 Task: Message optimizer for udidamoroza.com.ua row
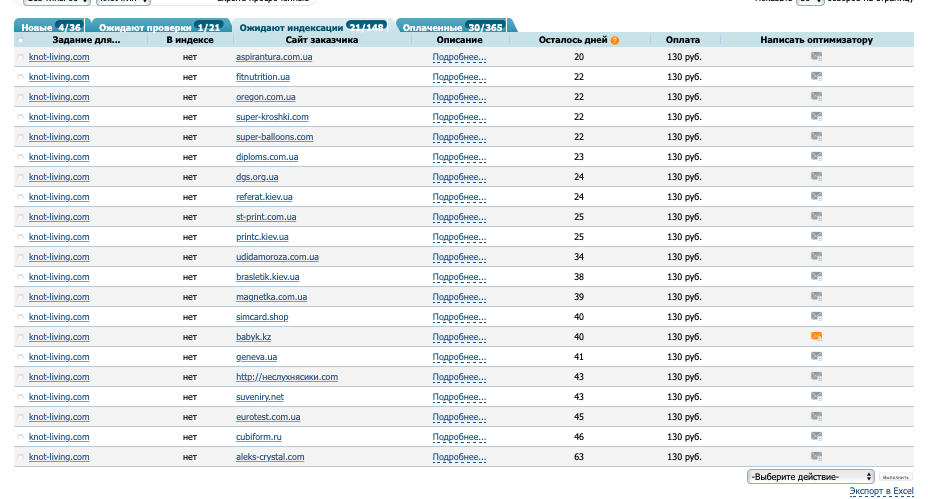tap(816, 257)
